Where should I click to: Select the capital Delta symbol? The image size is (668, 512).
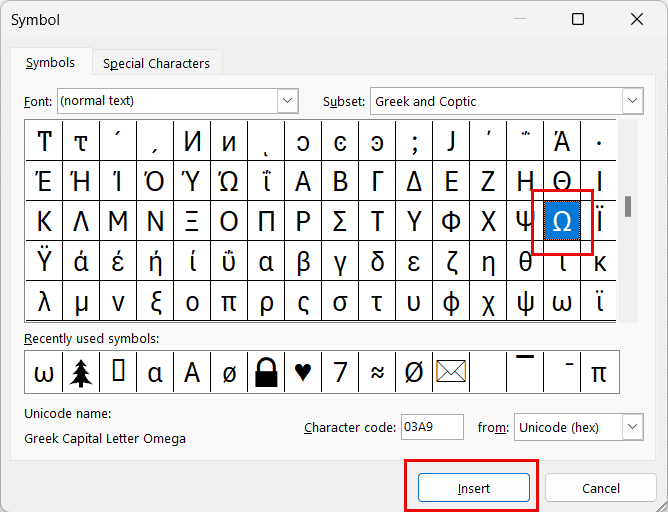414,181
